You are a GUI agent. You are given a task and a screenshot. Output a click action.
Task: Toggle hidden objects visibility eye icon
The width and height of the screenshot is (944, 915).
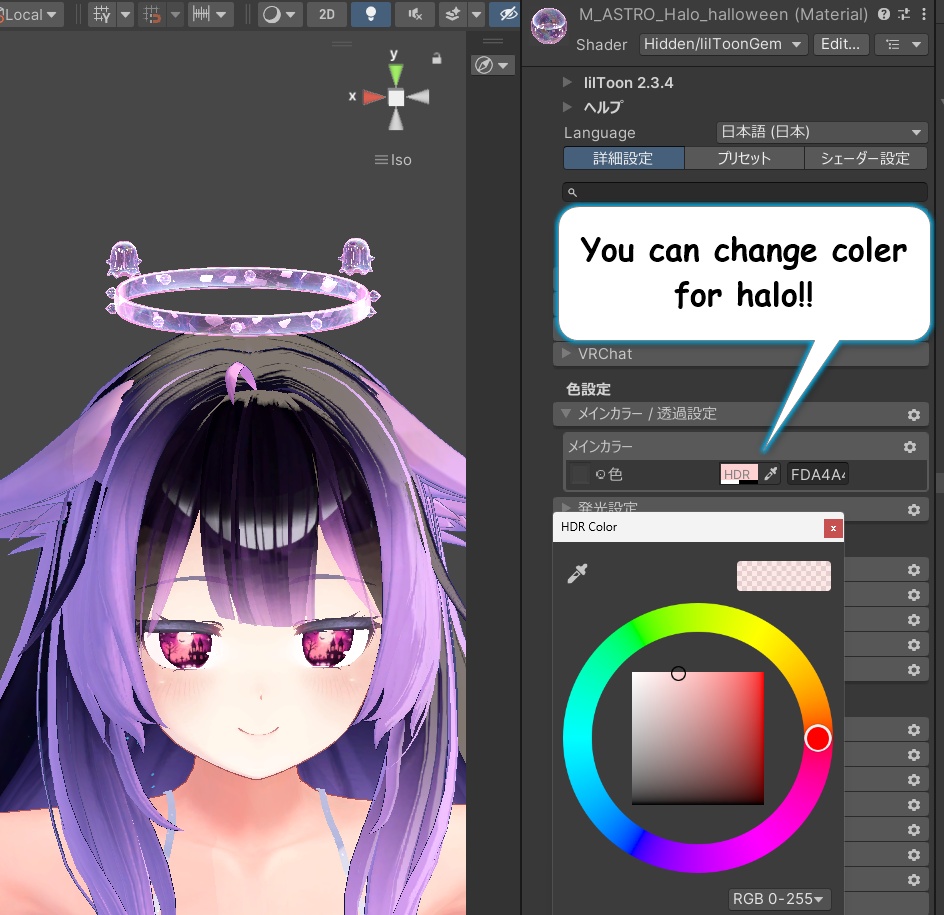coord(507,14)
